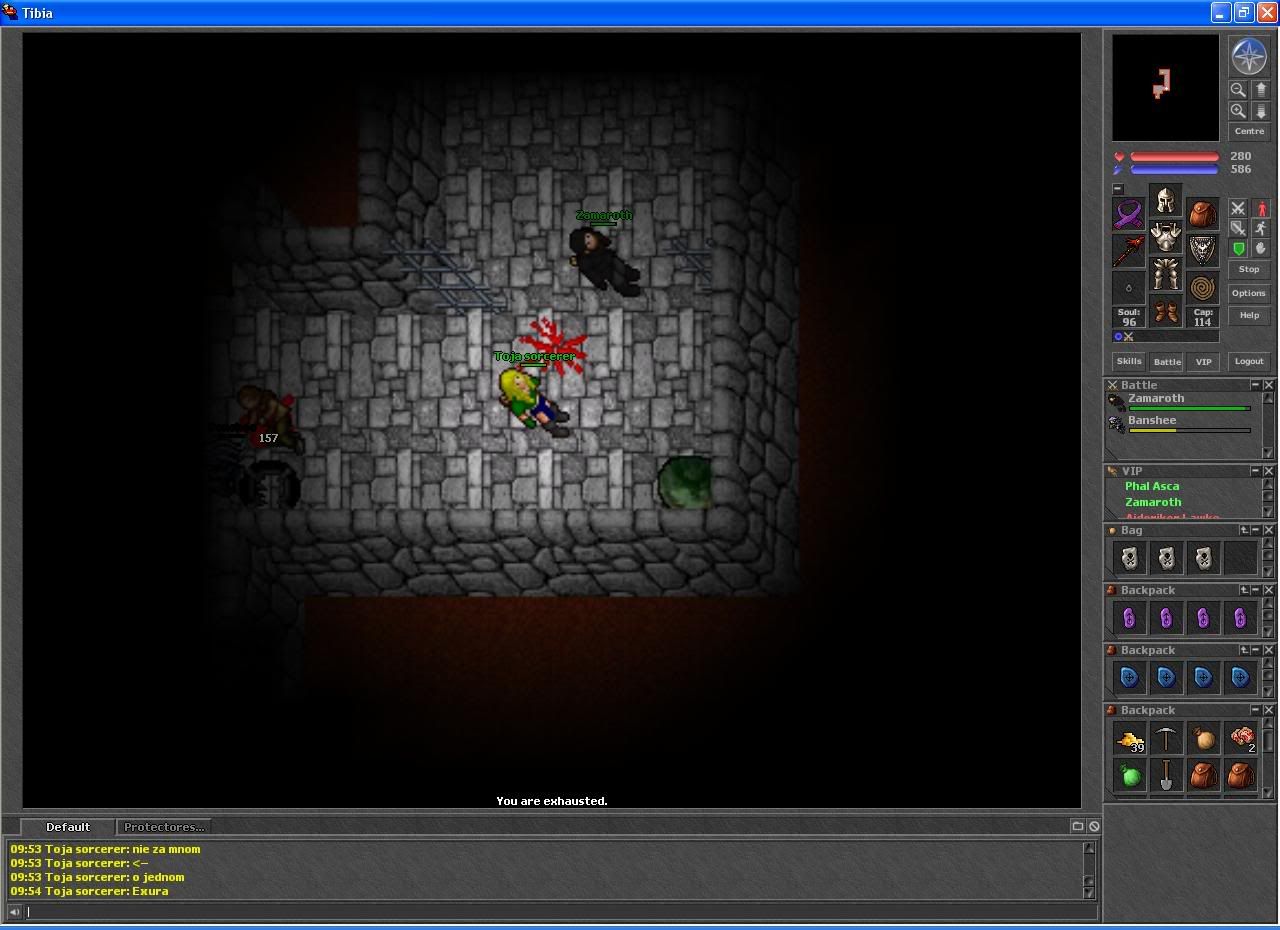Image resolution: width=1280 pixels, height=930 pixels.
Task: Select the purple scarf amulet slot
Action: pos(1129,214)
